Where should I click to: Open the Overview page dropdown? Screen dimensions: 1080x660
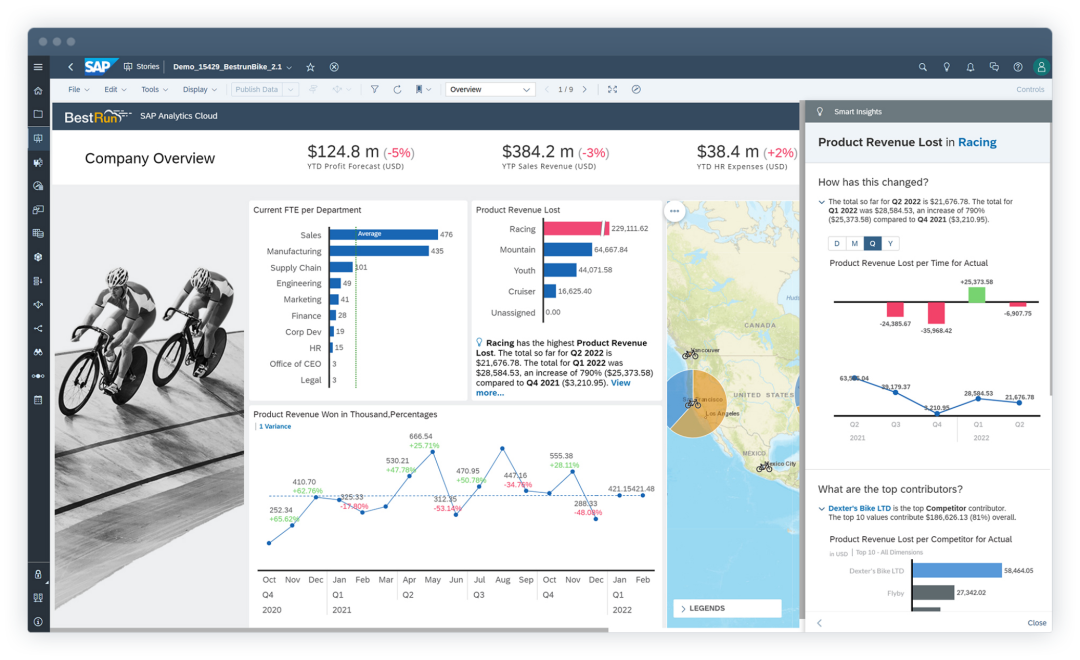tap(490, 89)
